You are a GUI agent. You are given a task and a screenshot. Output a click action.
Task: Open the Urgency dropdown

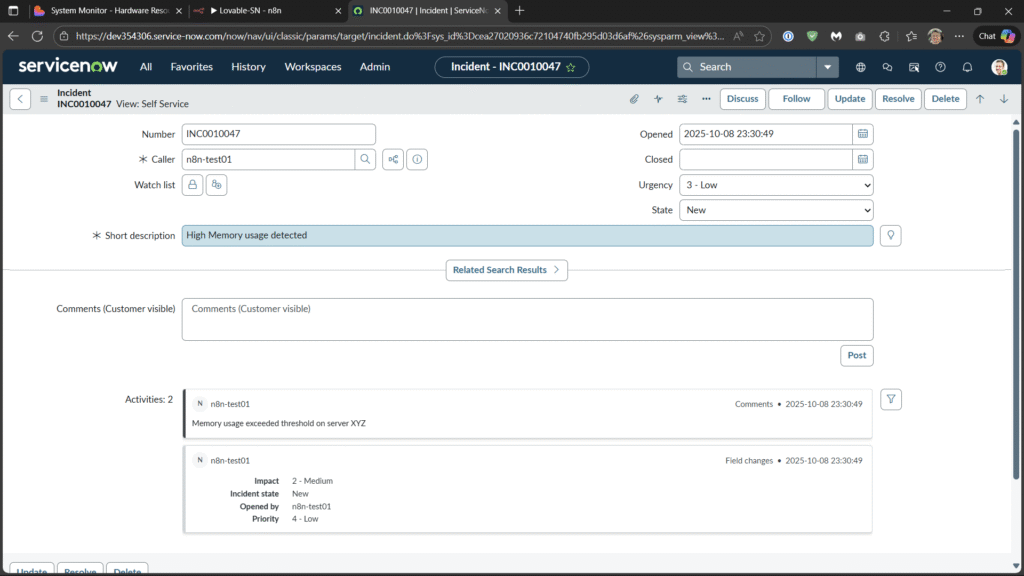click(x=775, y=185)
